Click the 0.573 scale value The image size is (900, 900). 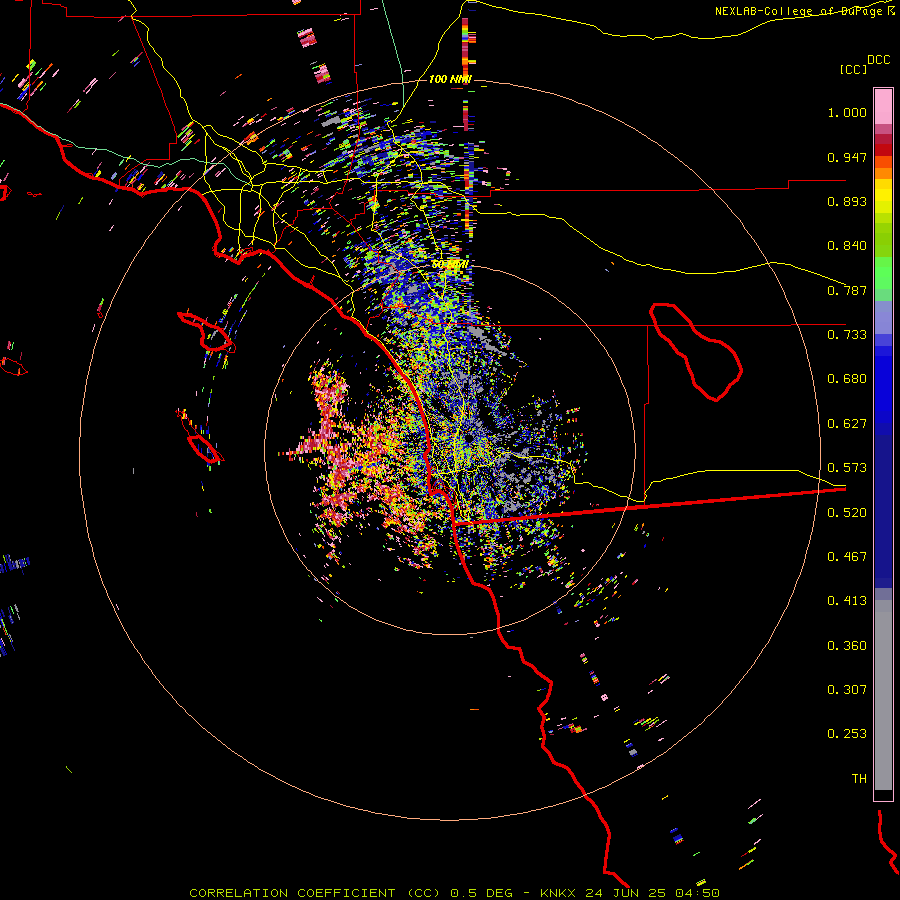(847, 468)
